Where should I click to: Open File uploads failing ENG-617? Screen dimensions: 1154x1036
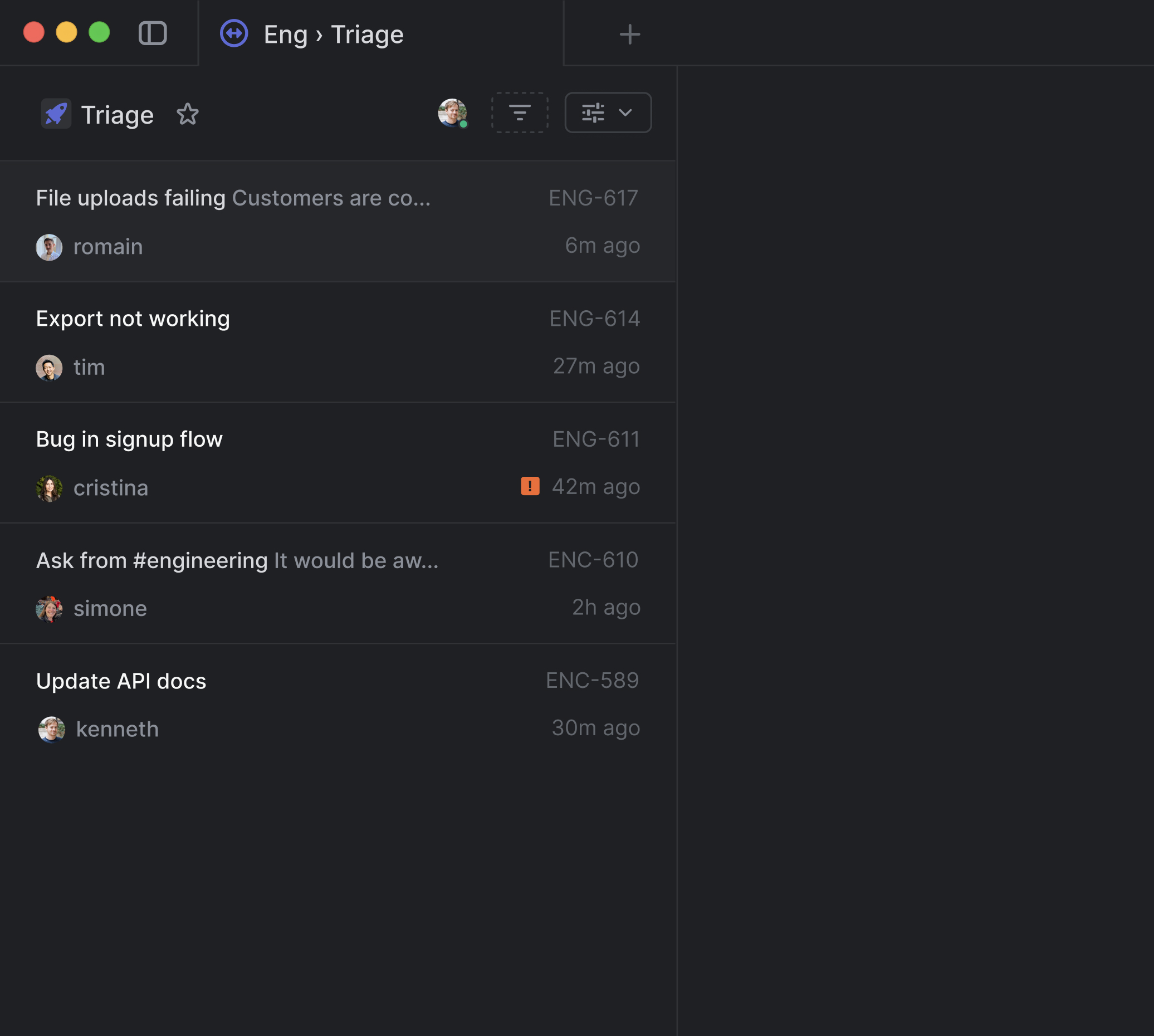pyautogui.click(x=337, y=220)
